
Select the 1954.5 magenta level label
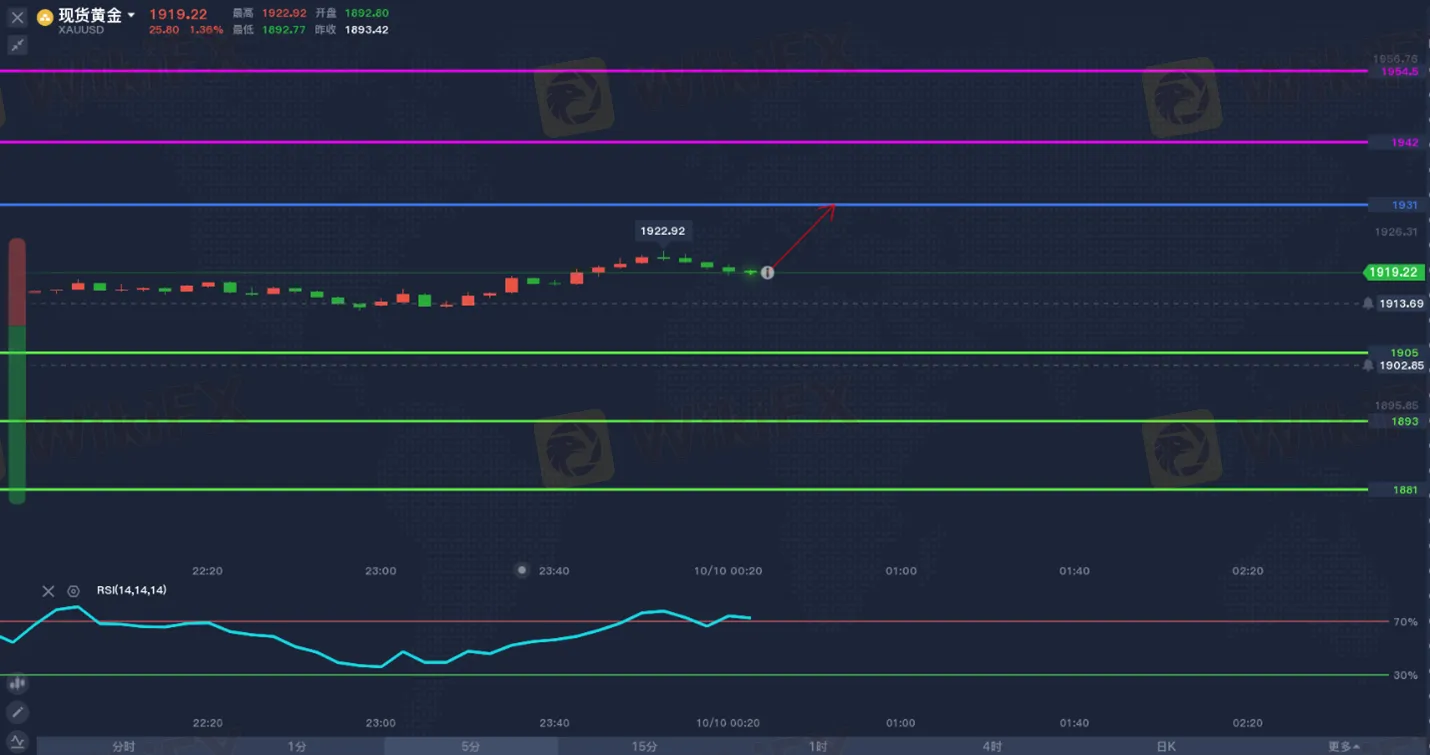point(1399,72)
